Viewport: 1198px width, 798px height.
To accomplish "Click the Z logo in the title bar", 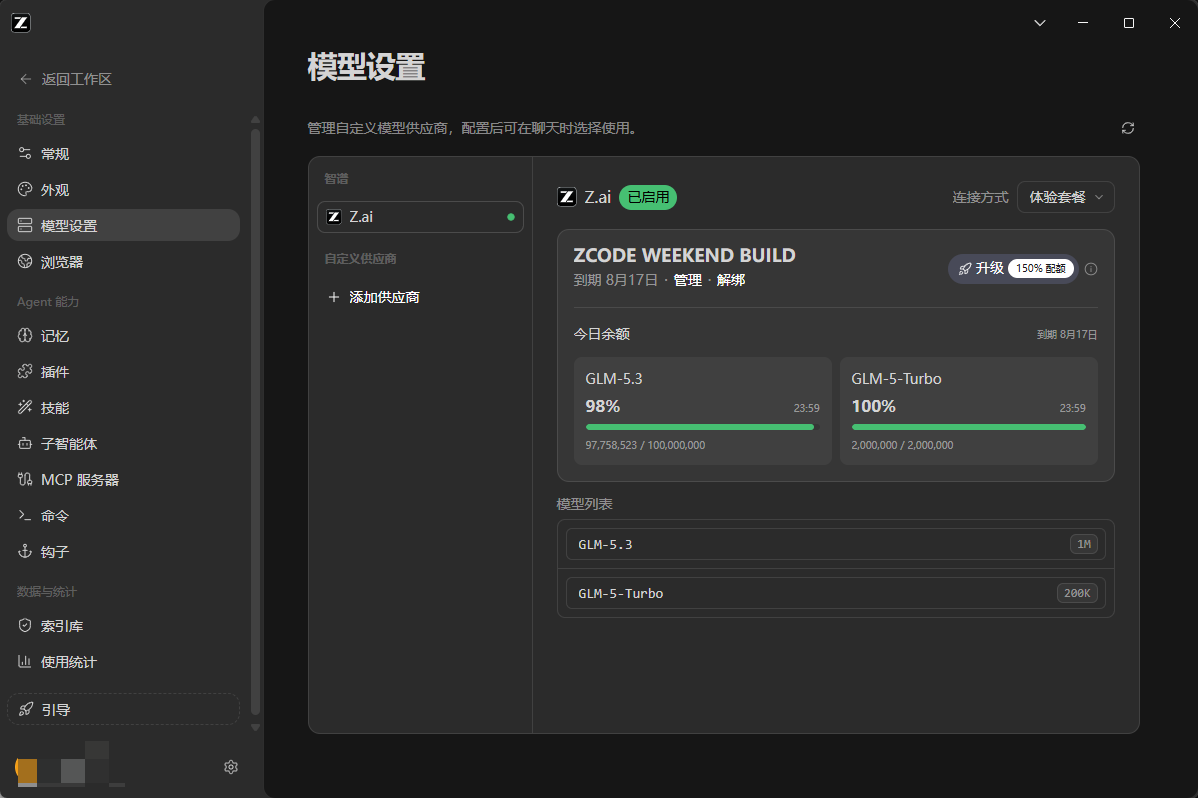I will [21, 23].
